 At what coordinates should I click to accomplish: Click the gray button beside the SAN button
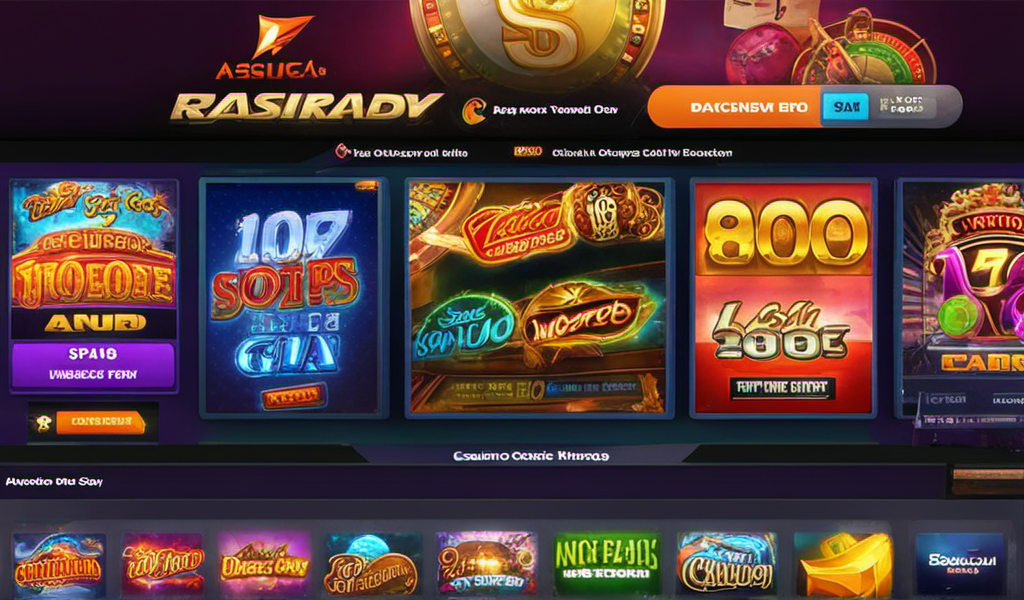(x=904, y=106)
